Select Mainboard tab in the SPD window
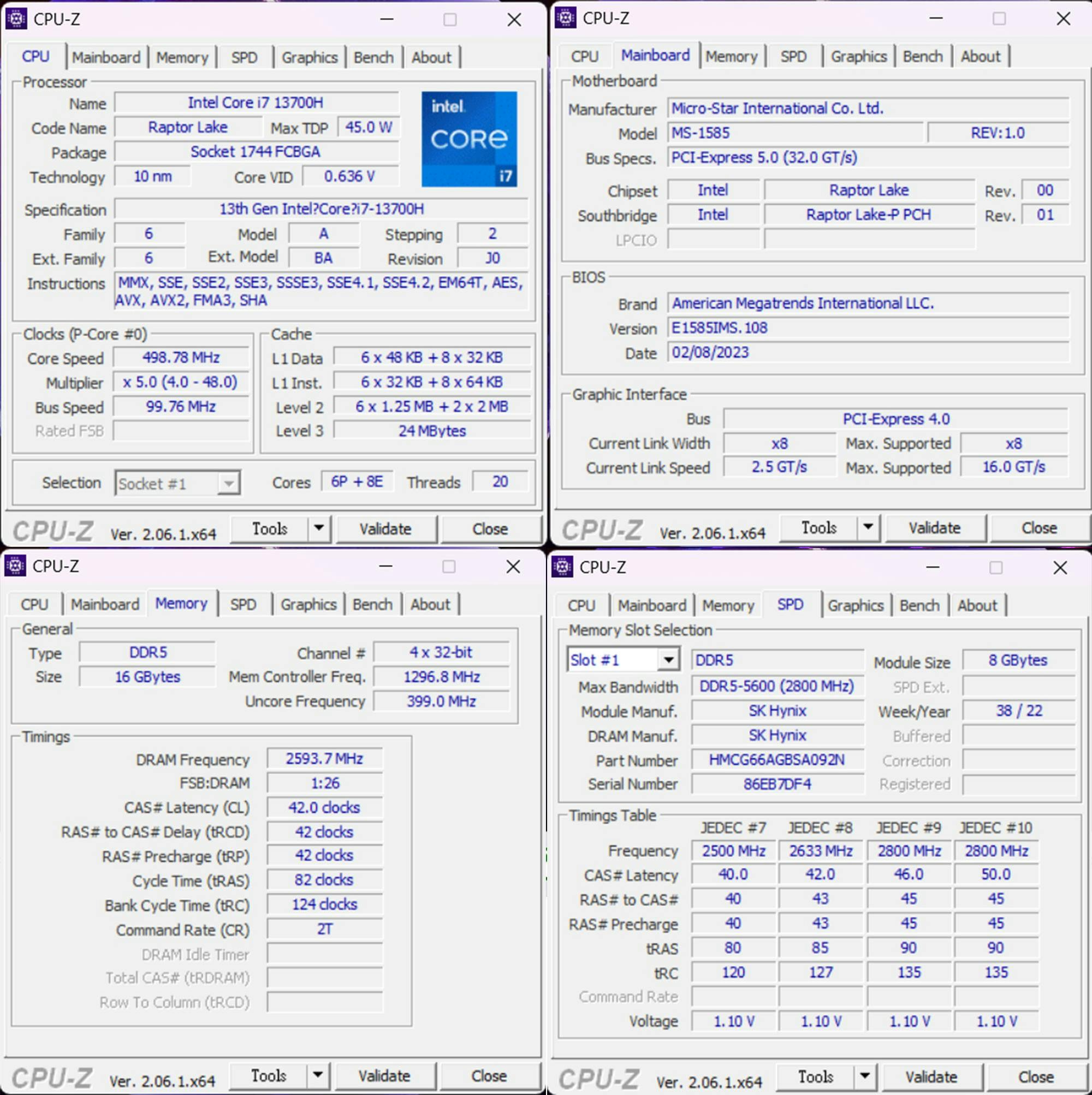 652,605
